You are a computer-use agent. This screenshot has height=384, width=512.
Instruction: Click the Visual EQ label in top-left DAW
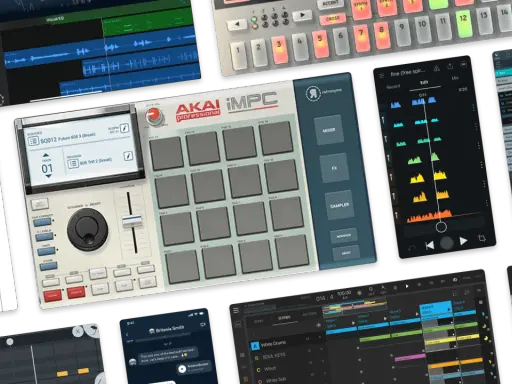coord(55,20)
